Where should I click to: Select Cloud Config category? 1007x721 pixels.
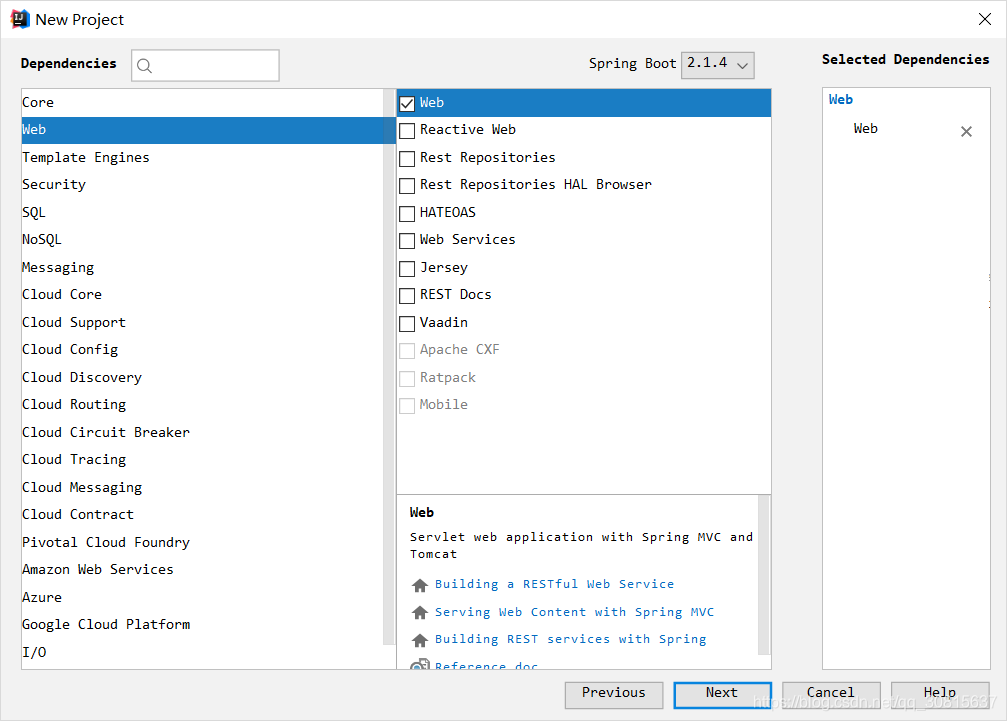(202, 350)
